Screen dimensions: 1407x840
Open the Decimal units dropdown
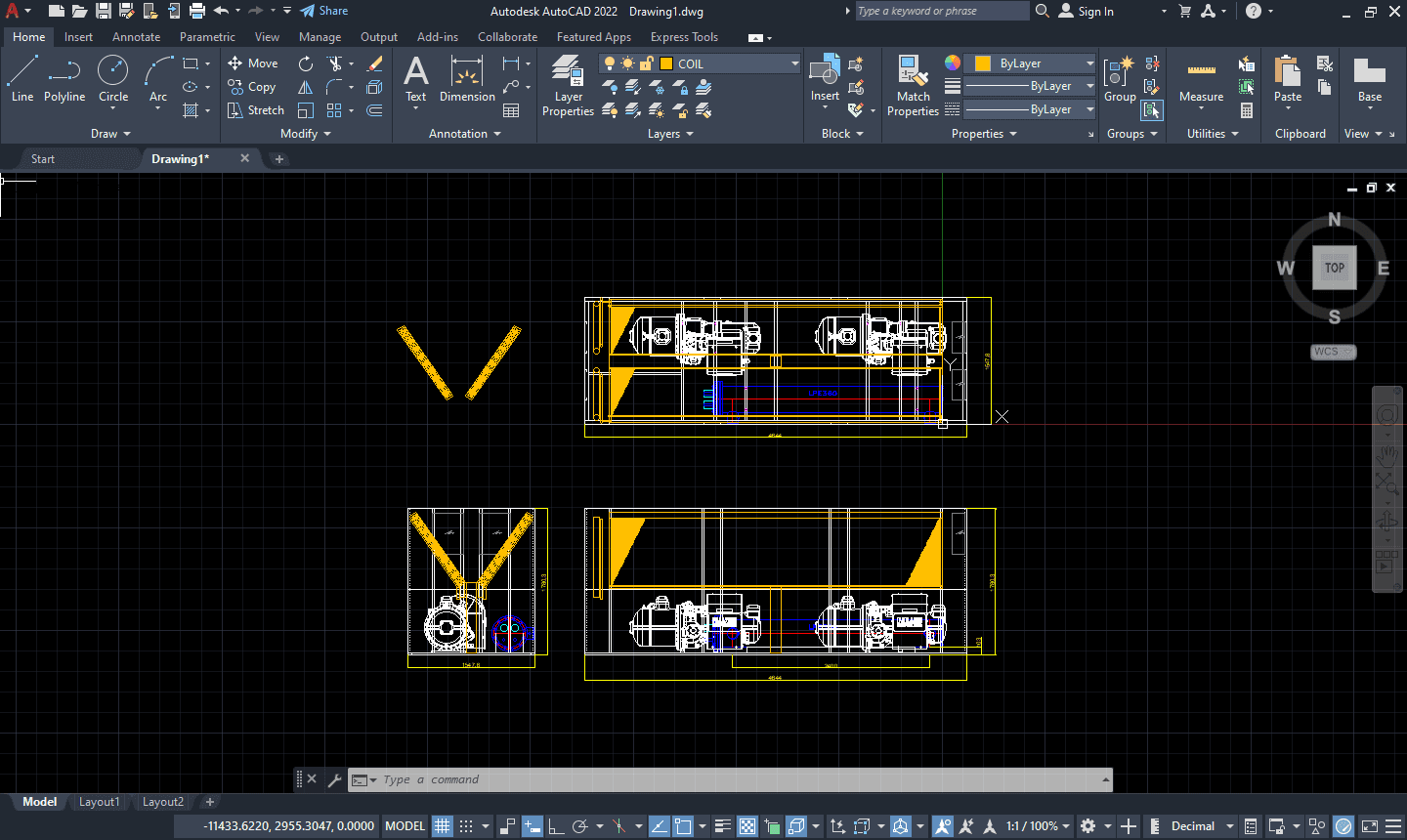[x=1202, y=826]
